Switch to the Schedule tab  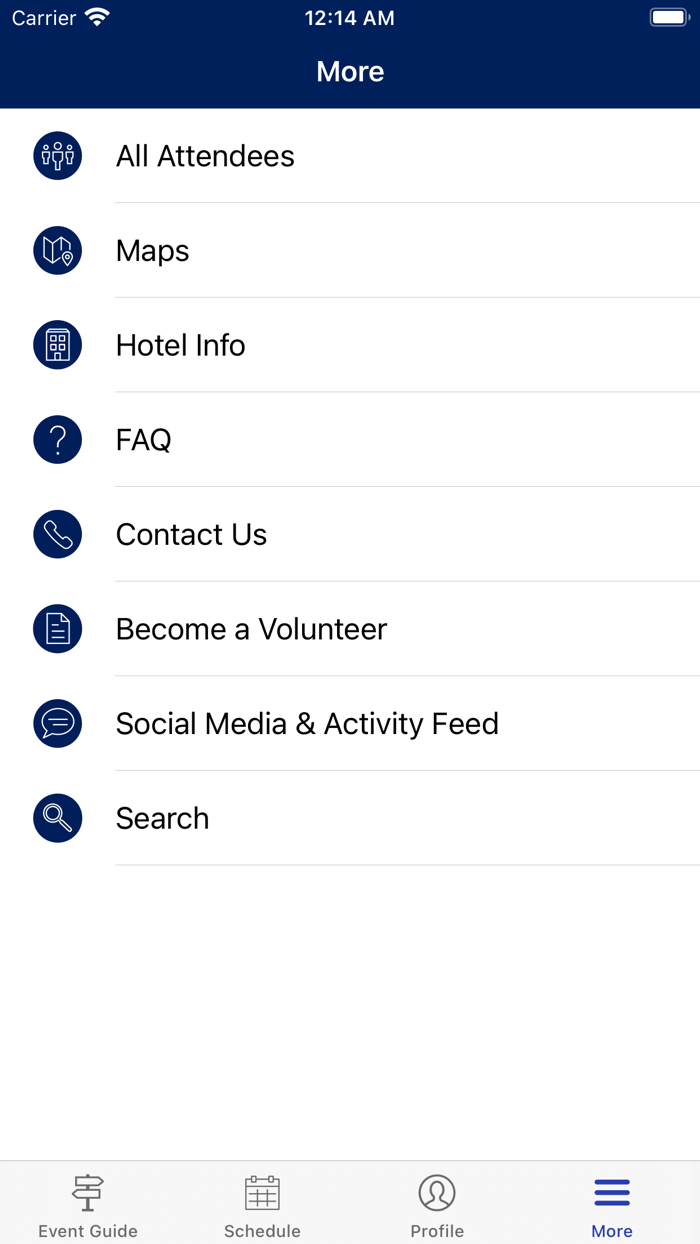(x=262, y=1204)
